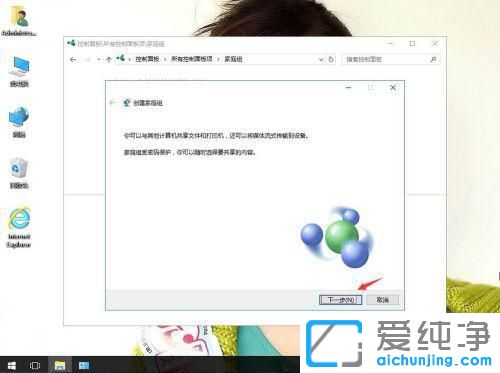Minimize the Create Homegroup dialog

coord(349,88)
